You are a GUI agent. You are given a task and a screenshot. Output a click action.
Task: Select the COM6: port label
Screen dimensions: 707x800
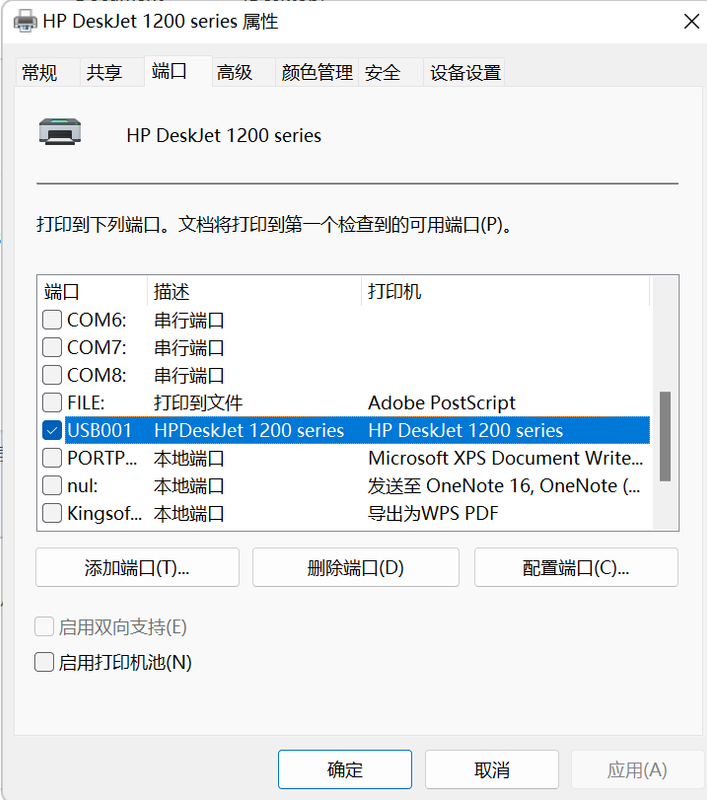97,320
